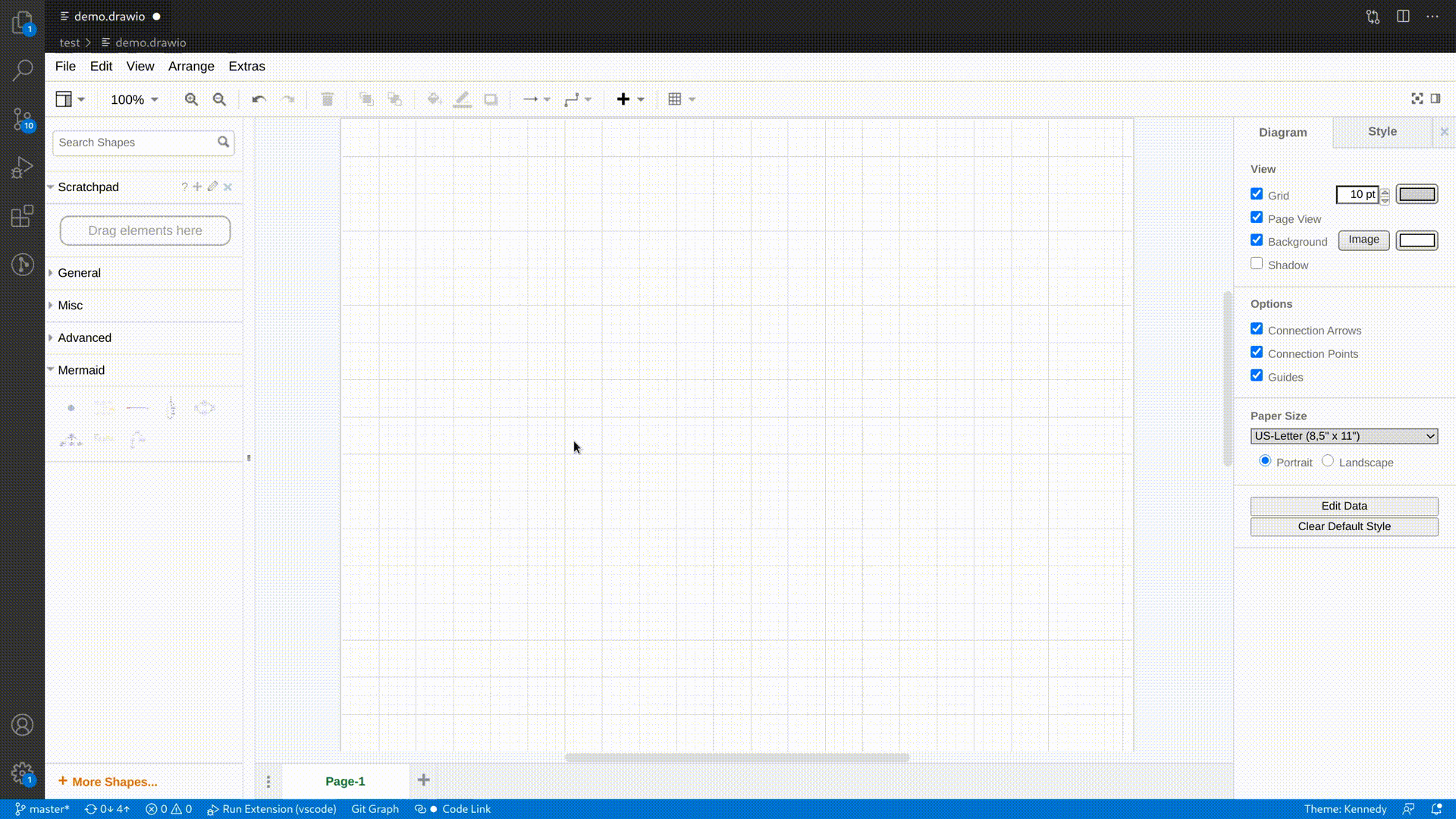Click the Delete trash icon
1456x819 pixels.
click(x=327, y=99)
